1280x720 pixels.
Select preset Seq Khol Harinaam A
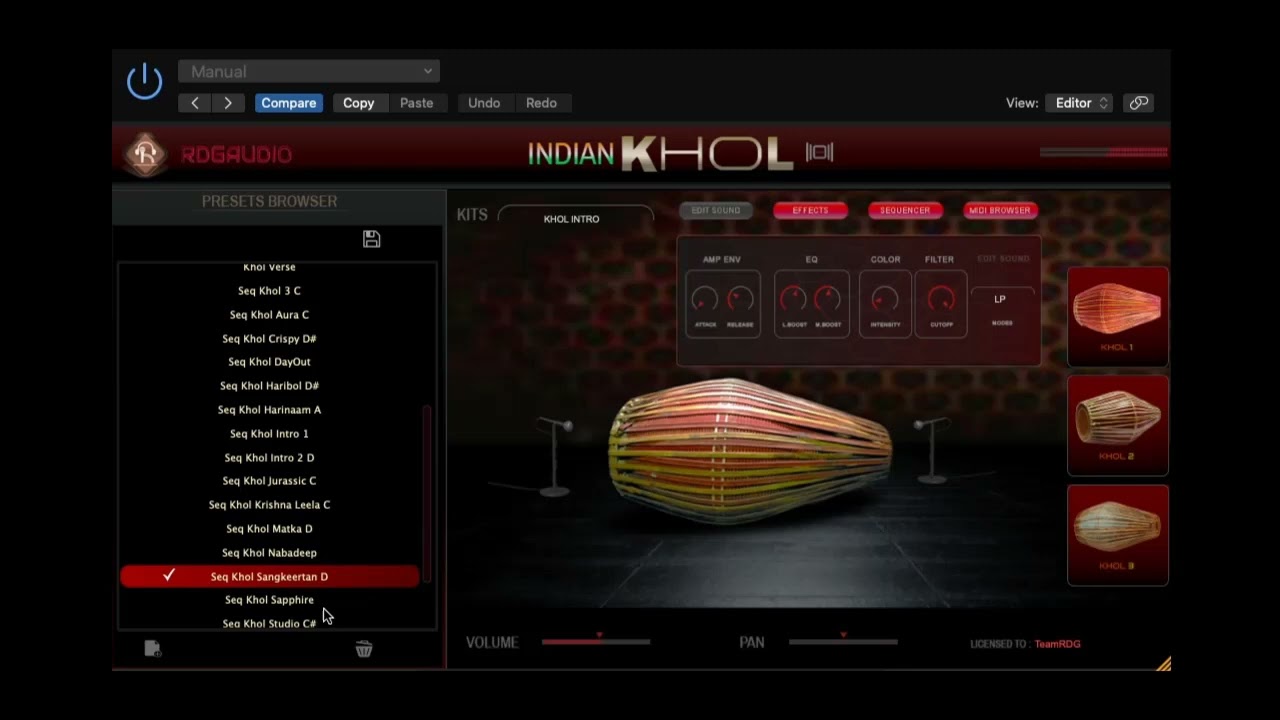point(269,410)
